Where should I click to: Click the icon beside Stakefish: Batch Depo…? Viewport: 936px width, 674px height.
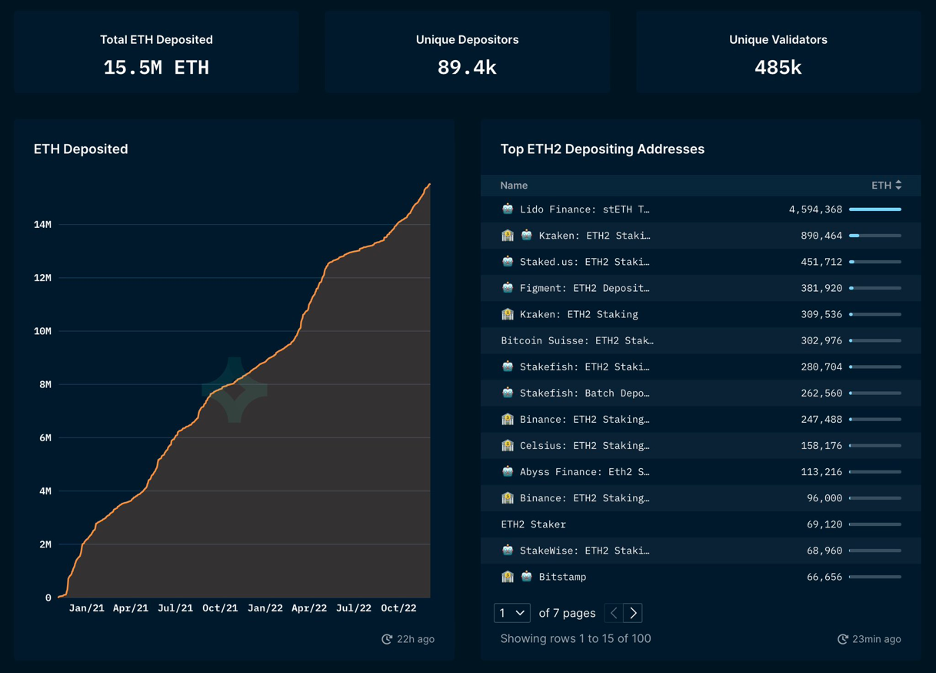point(507,393)
